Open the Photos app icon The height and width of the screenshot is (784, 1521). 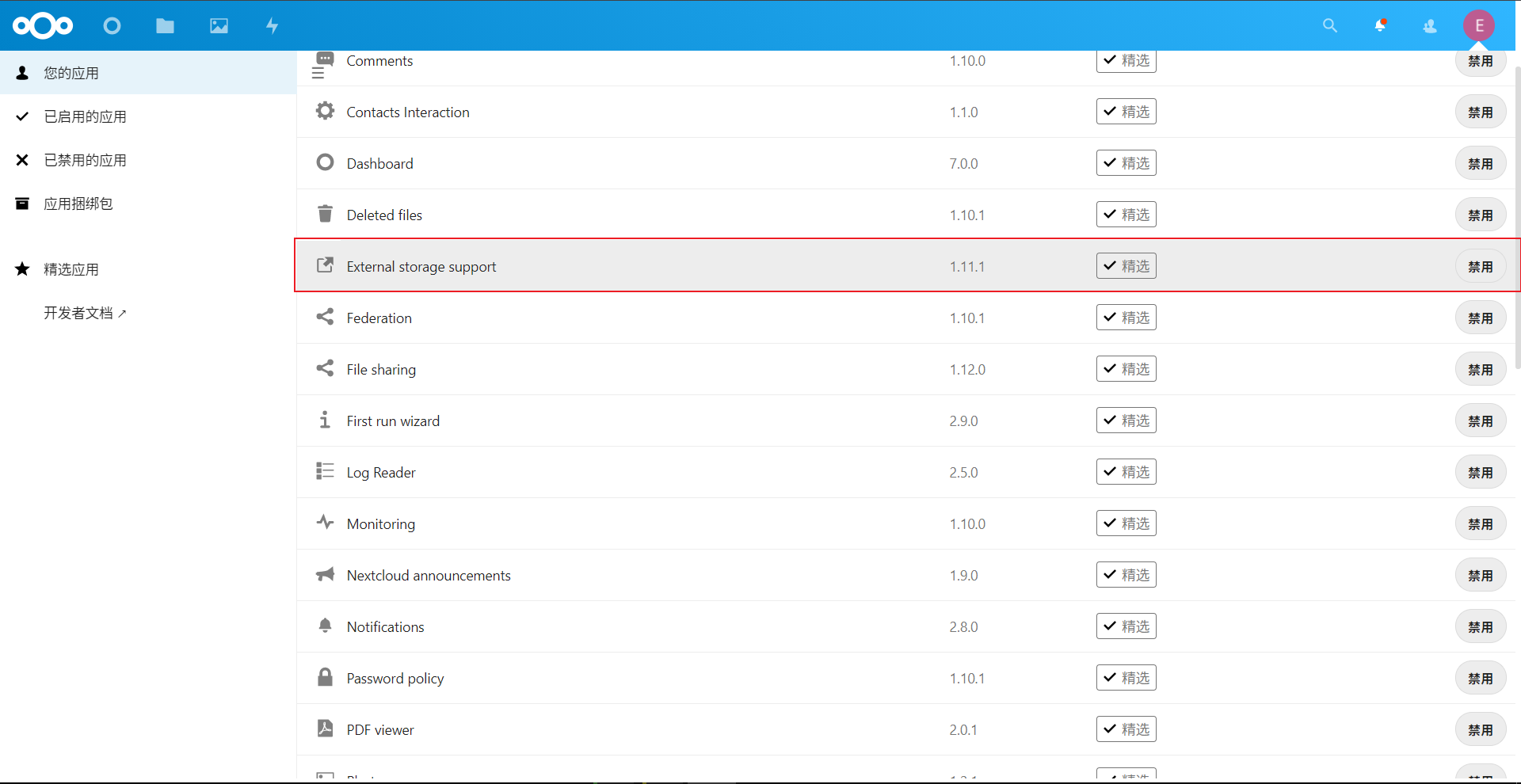tap(219, 26)
